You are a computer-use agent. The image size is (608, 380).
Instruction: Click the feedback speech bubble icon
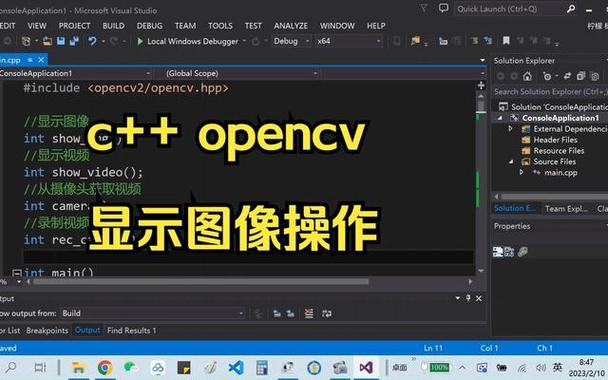443,8
